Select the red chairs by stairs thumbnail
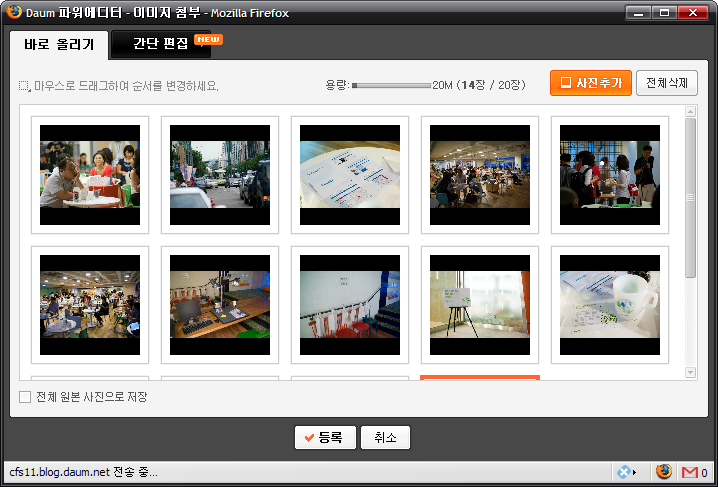 point(350,305)
